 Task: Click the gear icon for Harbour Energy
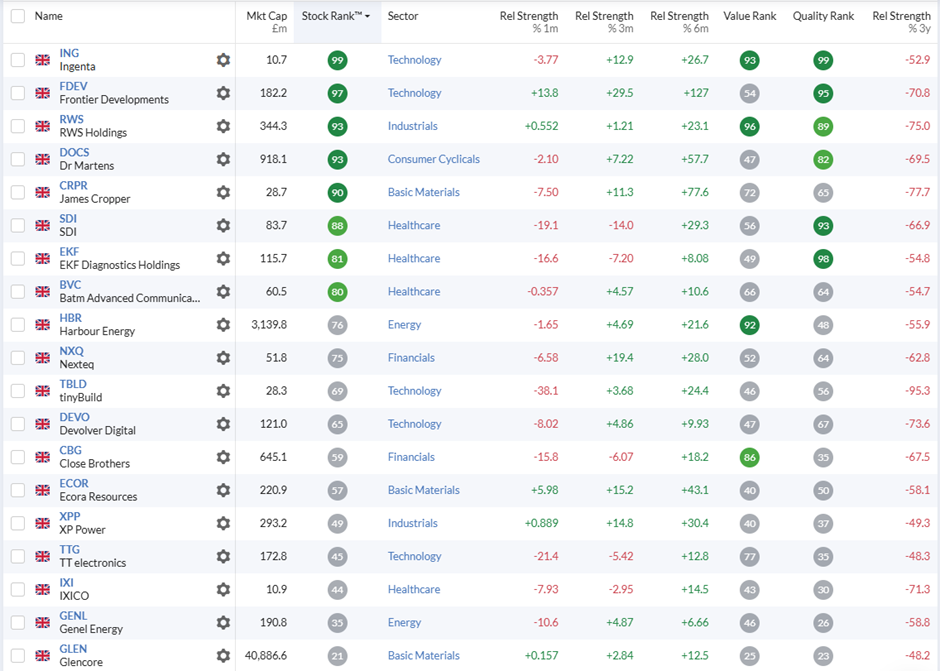[223, 324]
